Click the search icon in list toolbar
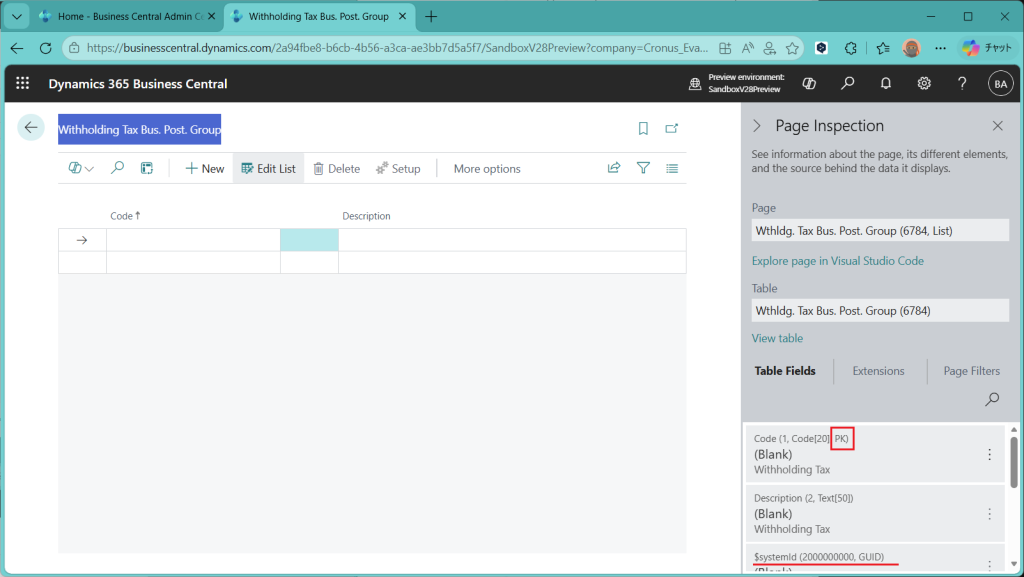Screen dimensions: 1024x577 117,169
